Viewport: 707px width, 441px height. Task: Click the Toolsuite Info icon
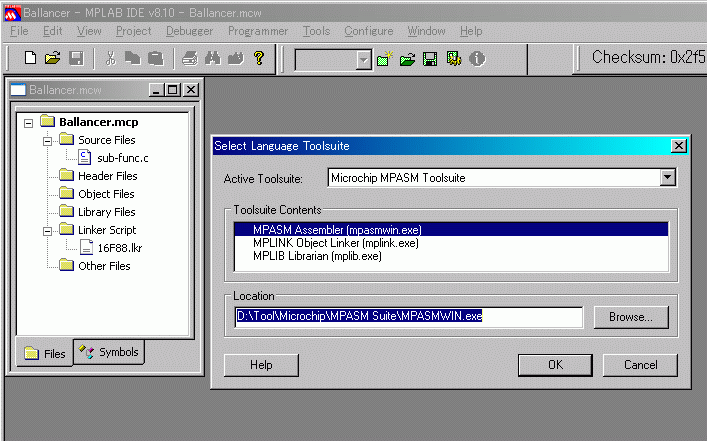pyautogui.click(x=477, y=59)
